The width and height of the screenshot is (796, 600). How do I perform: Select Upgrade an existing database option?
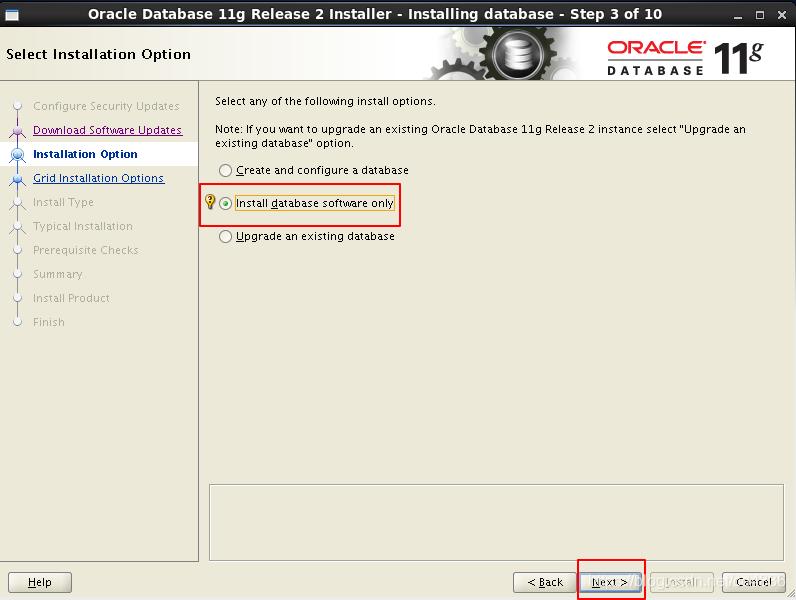pyautogui.click(x=307, y=237)
